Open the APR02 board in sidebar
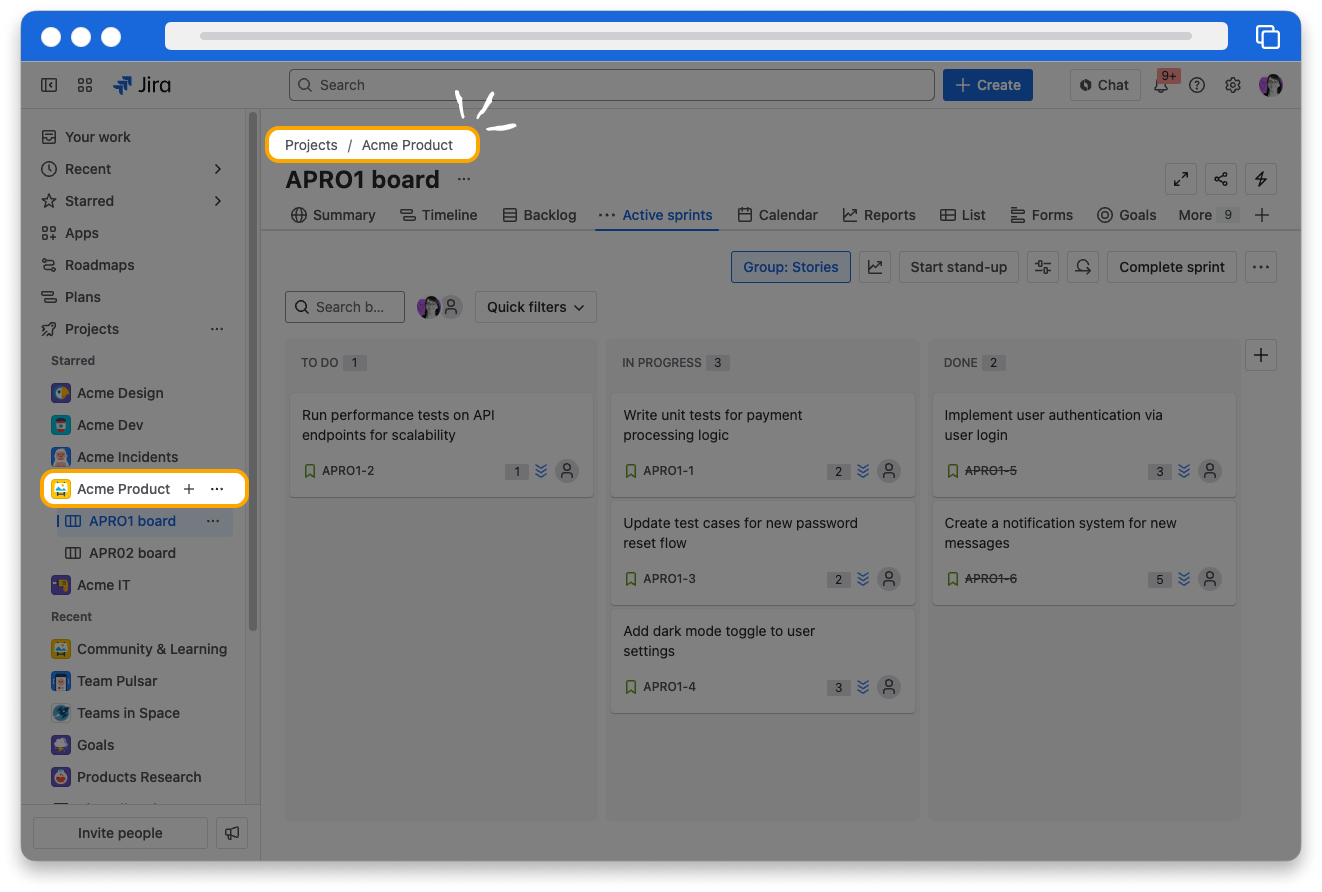The image size is (1322, 892). pos(132,553)
